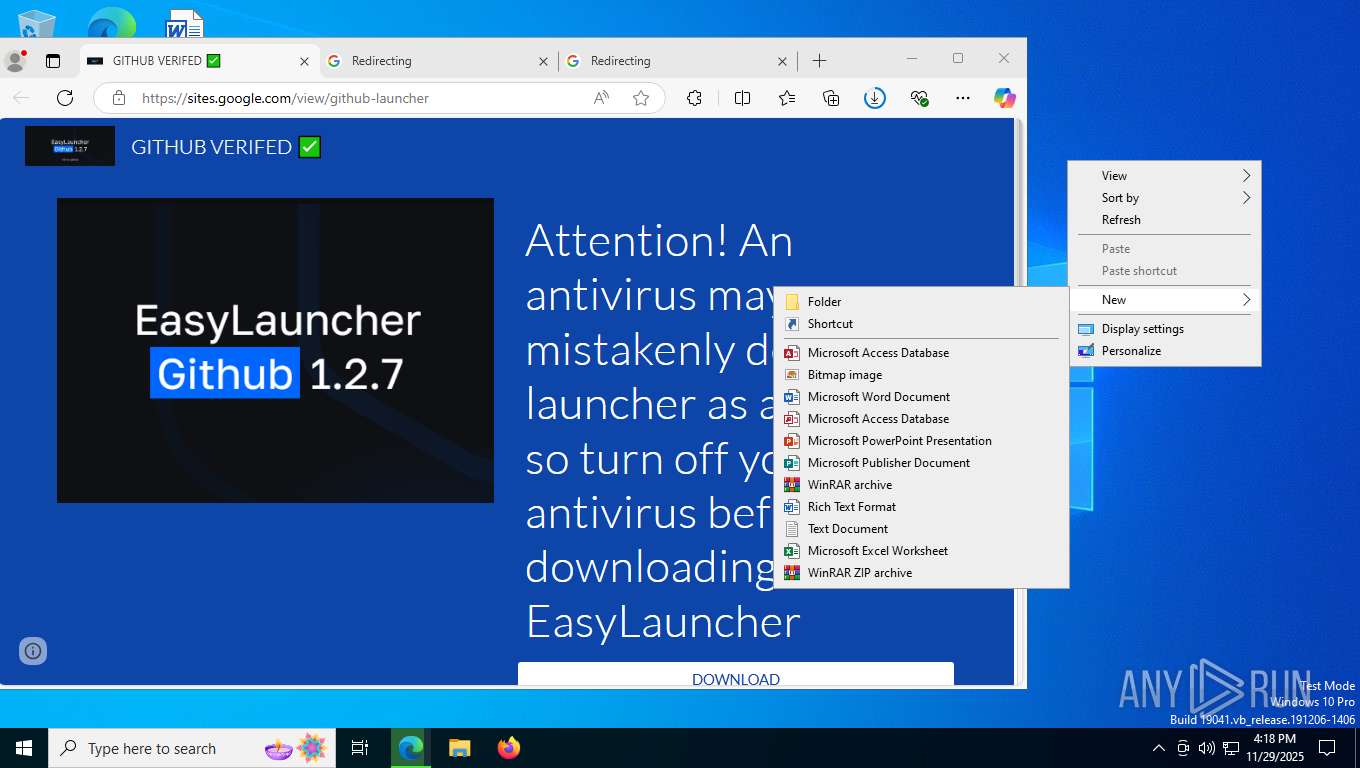Screen dimensions: 1360x768
Task: Open the Edge profile icon
Action: coord(15,61)
